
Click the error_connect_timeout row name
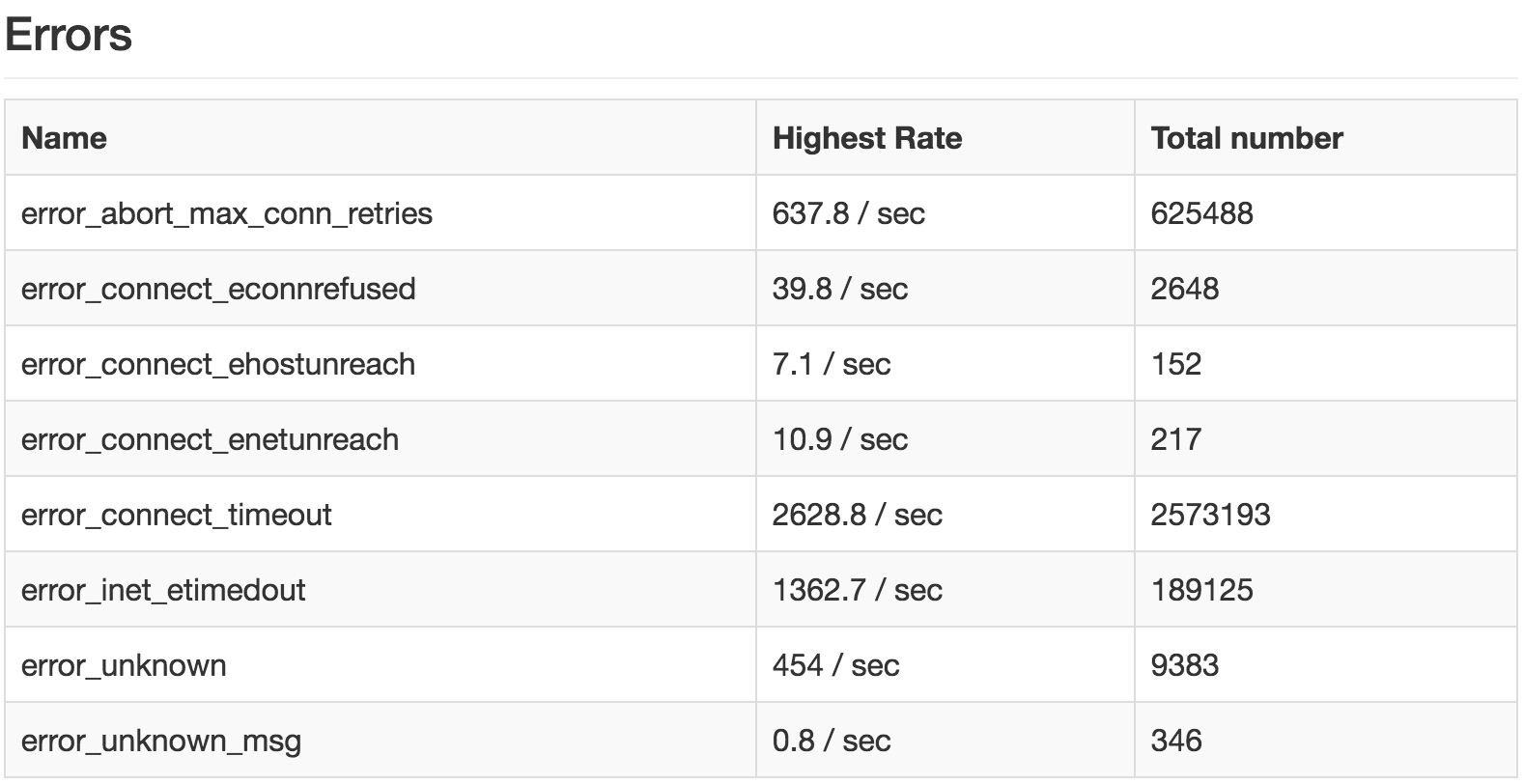(x=177, y=515)
